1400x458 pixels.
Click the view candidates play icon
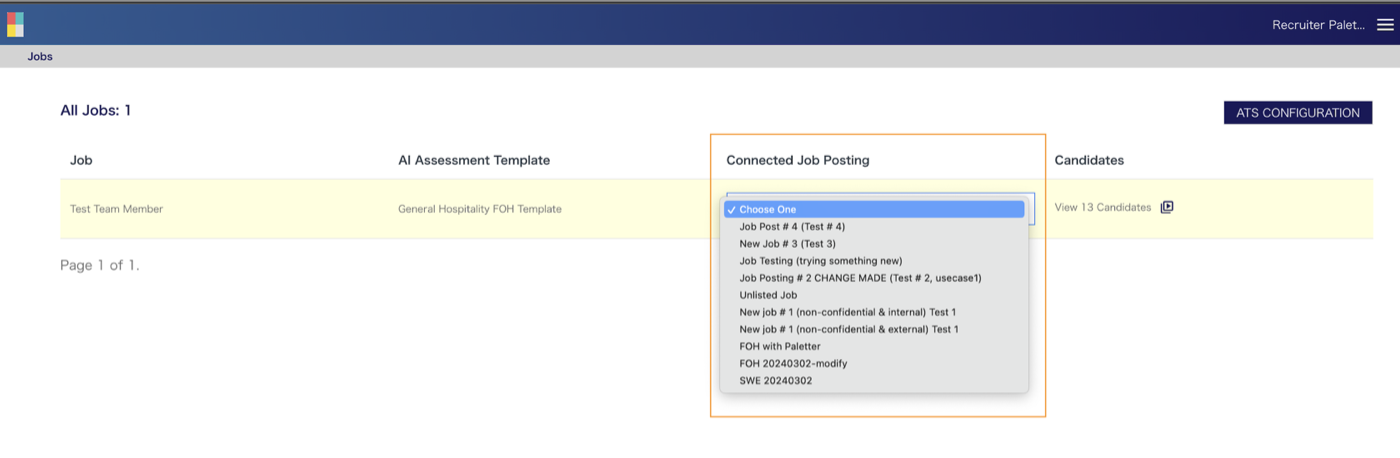point(1167,208)
